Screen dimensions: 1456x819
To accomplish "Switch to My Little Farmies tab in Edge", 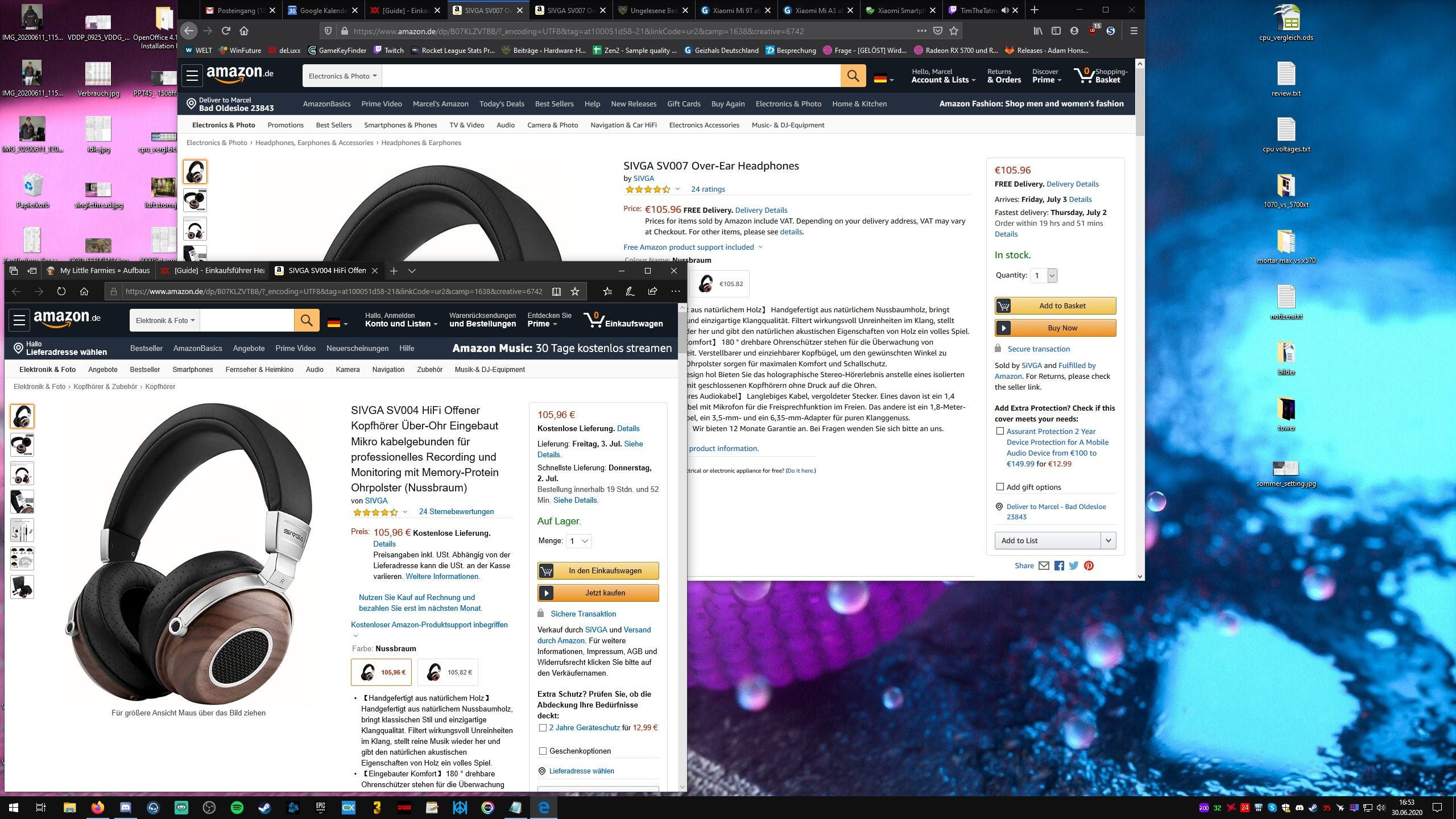I will point(100,271).
